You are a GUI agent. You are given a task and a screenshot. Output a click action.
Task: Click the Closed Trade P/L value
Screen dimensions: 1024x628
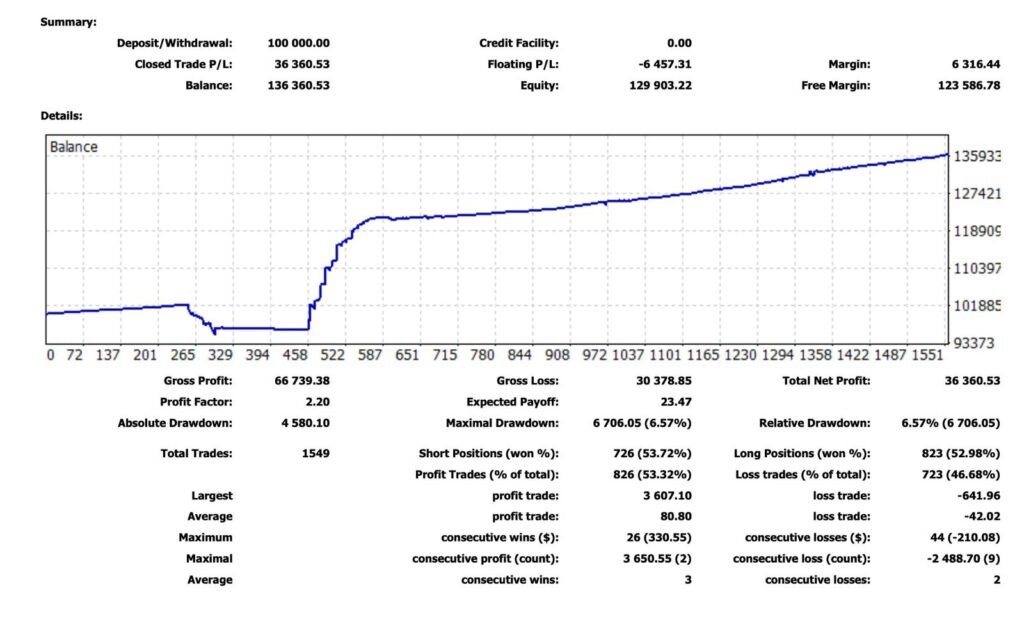point(302,64)
